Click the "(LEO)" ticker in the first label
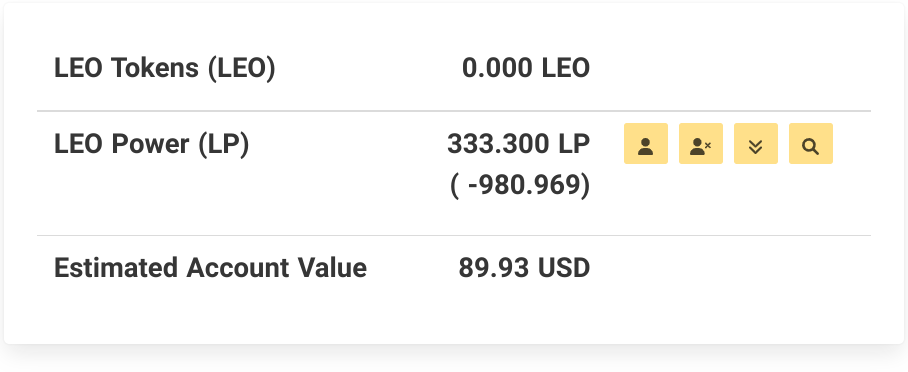This screenshot has width=908, height=372. [x=242, y=68]
